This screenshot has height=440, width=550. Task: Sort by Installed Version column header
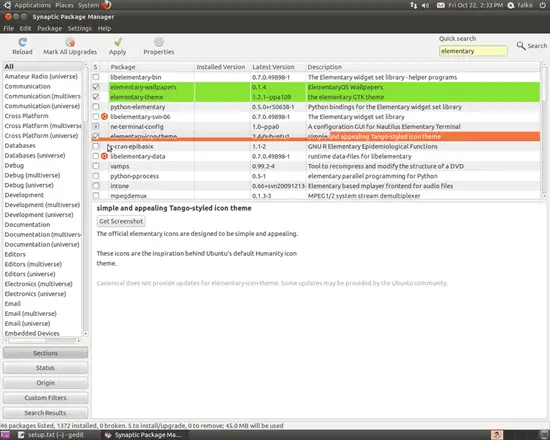[x=222, y=67]
